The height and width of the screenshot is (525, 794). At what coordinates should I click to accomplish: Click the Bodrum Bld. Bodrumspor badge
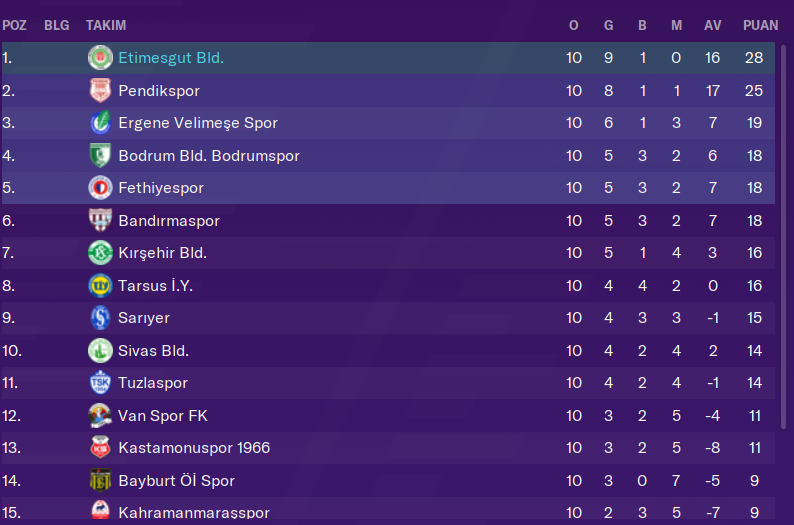point(100,156)
